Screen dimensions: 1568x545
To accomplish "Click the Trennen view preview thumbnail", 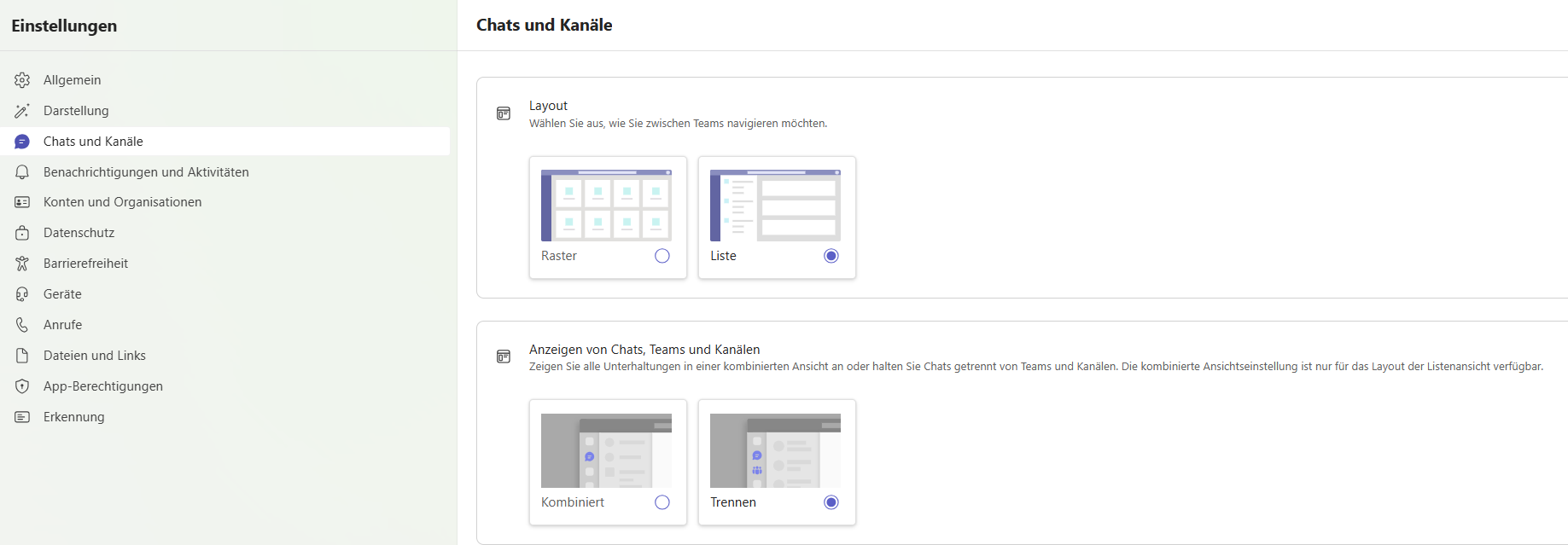I will pyautogui.click(x=775, y=450).
